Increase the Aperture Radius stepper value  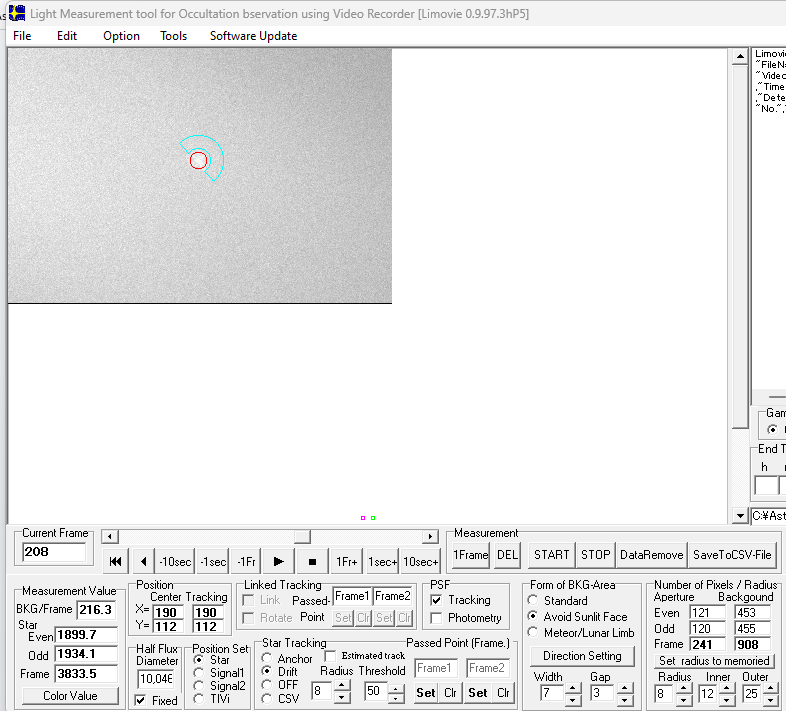[684, 687]
